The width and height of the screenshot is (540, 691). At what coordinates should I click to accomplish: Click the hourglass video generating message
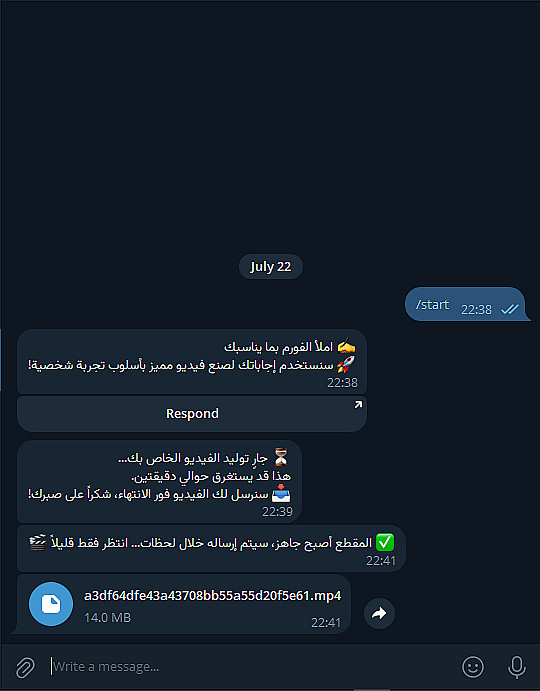pos(159,481)
